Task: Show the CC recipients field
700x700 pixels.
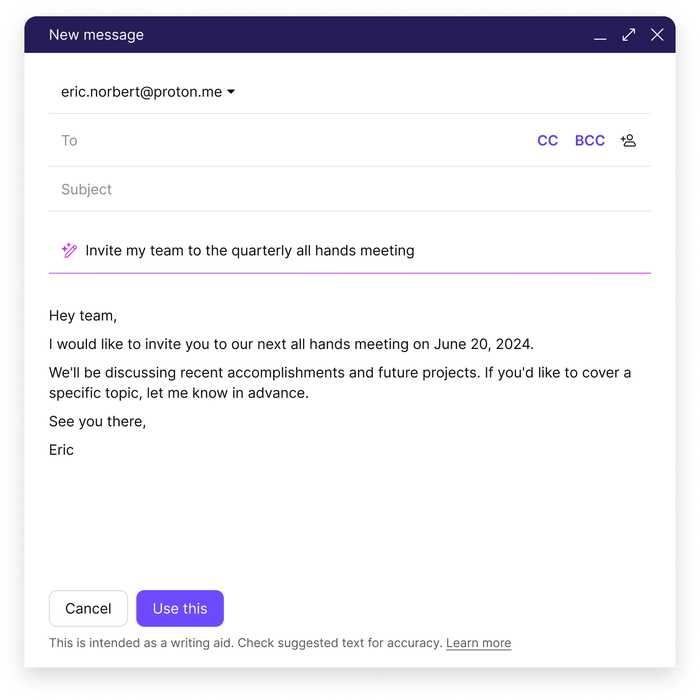Action: click(x=547, y=141)
